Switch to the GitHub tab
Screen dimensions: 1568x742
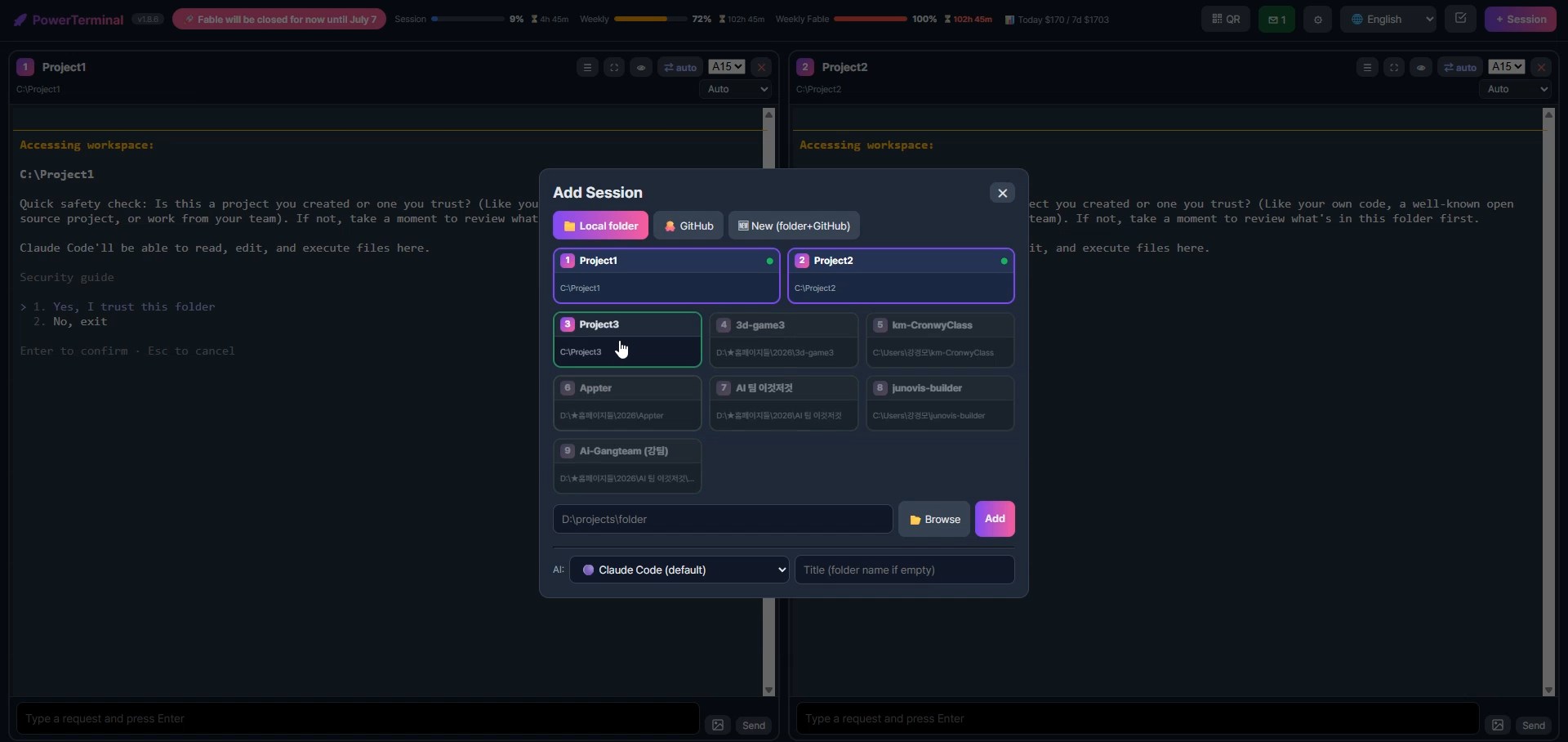coord(688,226)
